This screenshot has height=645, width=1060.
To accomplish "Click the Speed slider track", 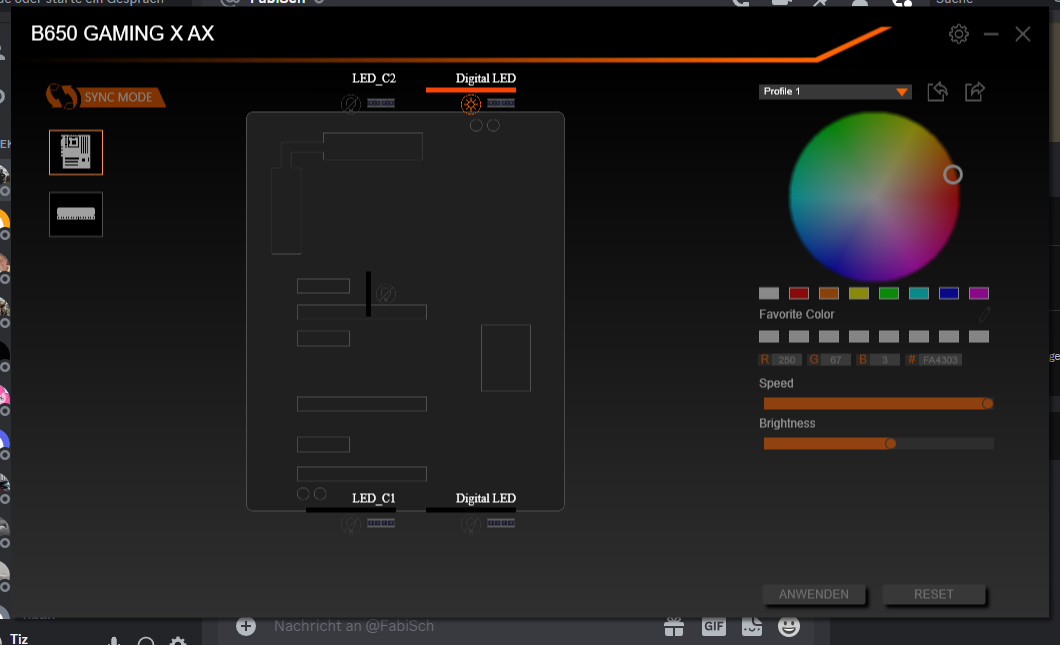I will tap(878, 404).
